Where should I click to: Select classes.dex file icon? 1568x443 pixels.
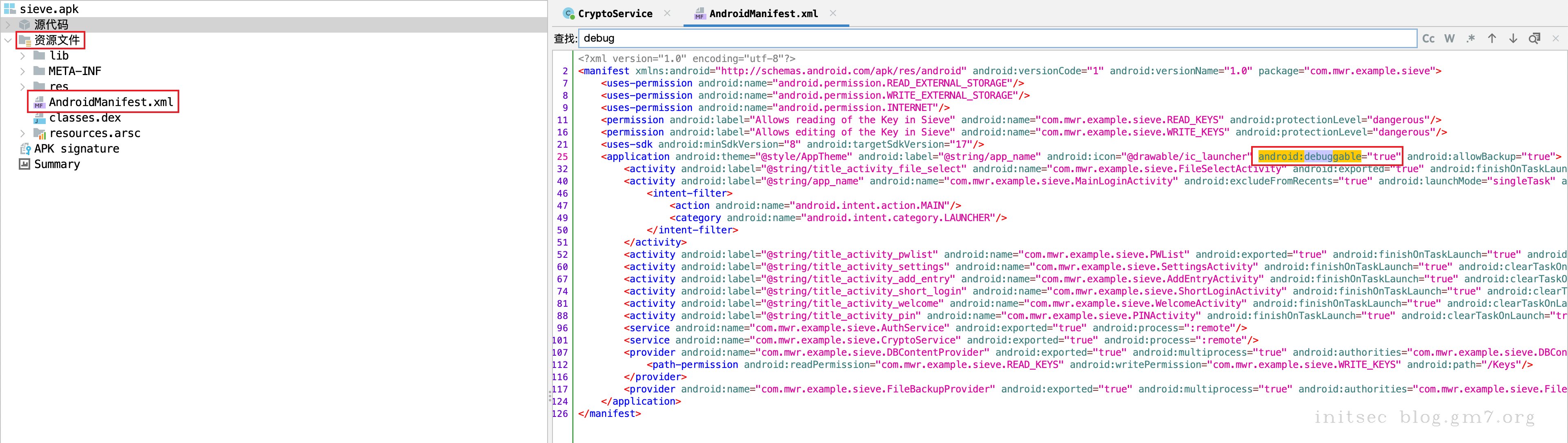pos(40,118)
